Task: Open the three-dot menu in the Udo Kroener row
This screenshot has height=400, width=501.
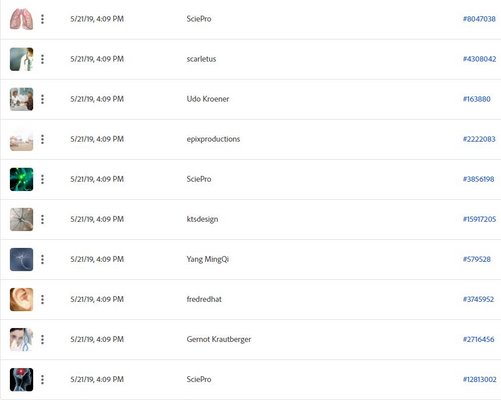Action: 42,99
